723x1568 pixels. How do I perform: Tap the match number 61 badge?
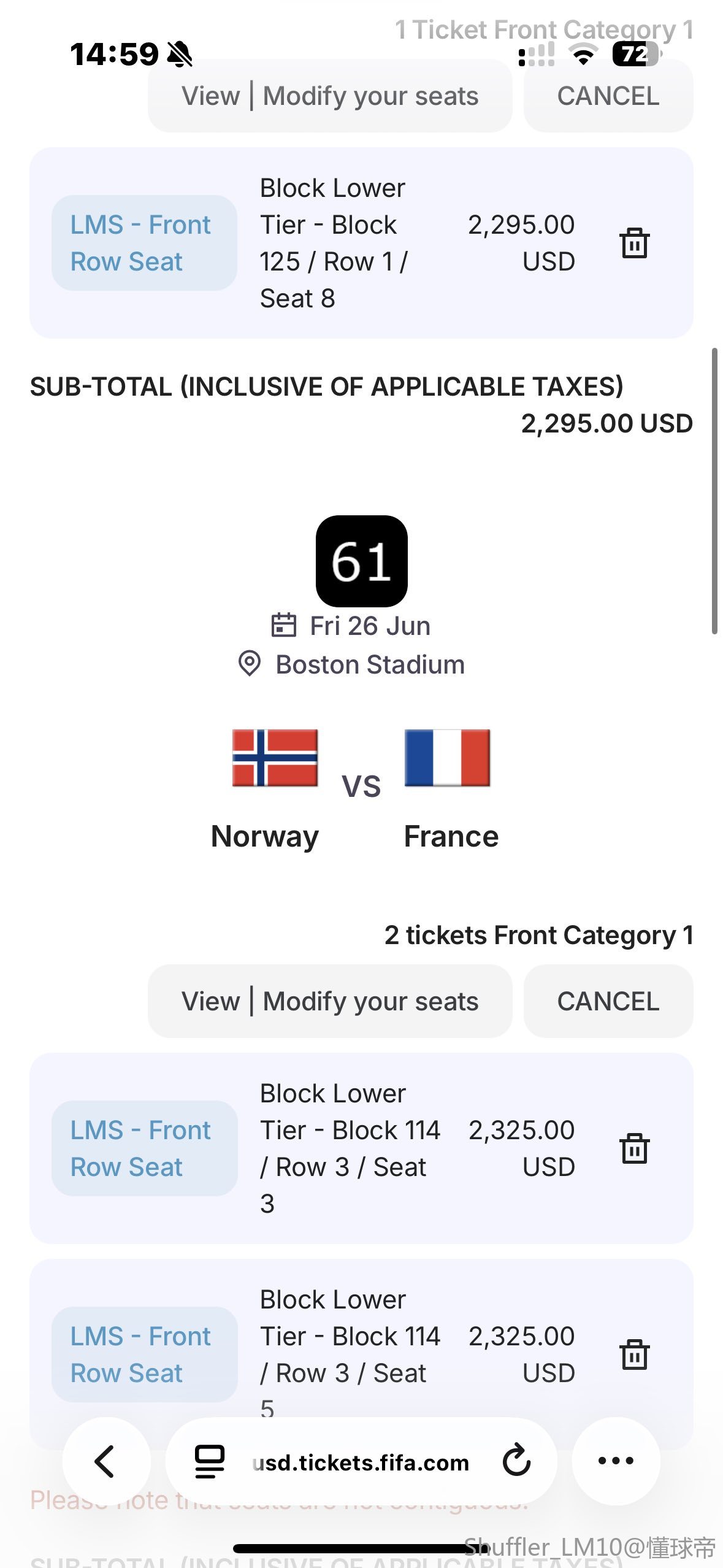(361, 561)
